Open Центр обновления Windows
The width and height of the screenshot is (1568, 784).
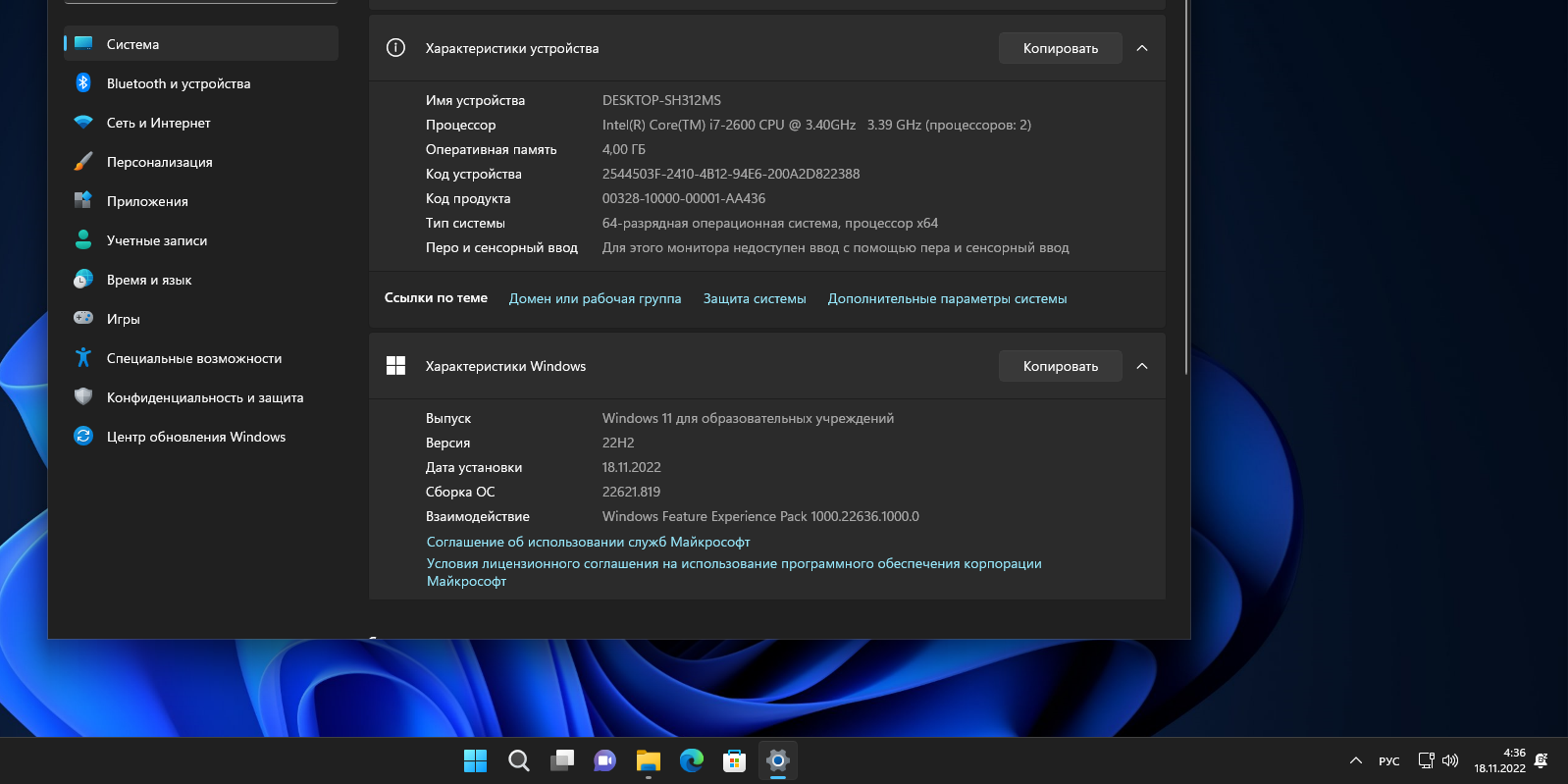click(201, 436)
